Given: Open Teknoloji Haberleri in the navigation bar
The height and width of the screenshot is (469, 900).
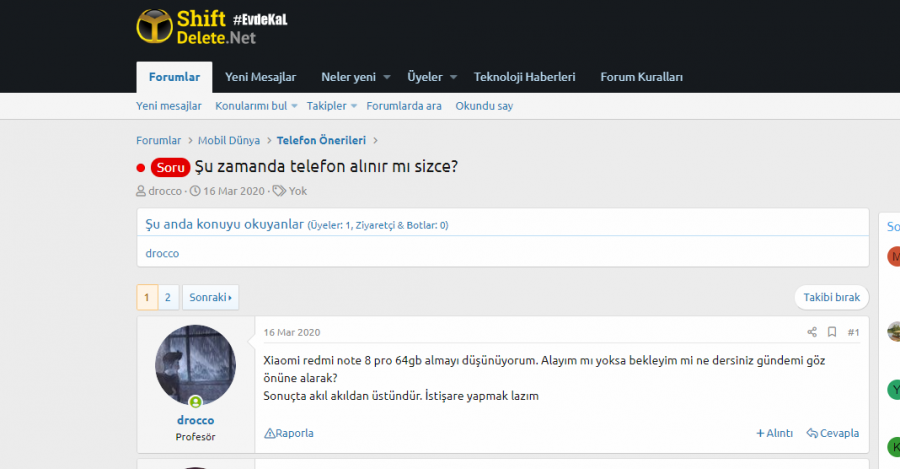Looking at the screenshot, I should point(524,77).
